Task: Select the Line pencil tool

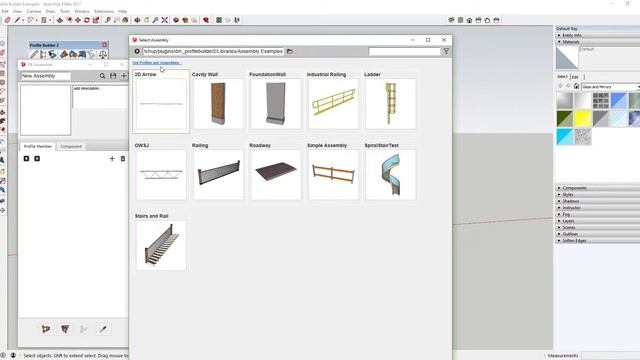Action: coord(17,20)
